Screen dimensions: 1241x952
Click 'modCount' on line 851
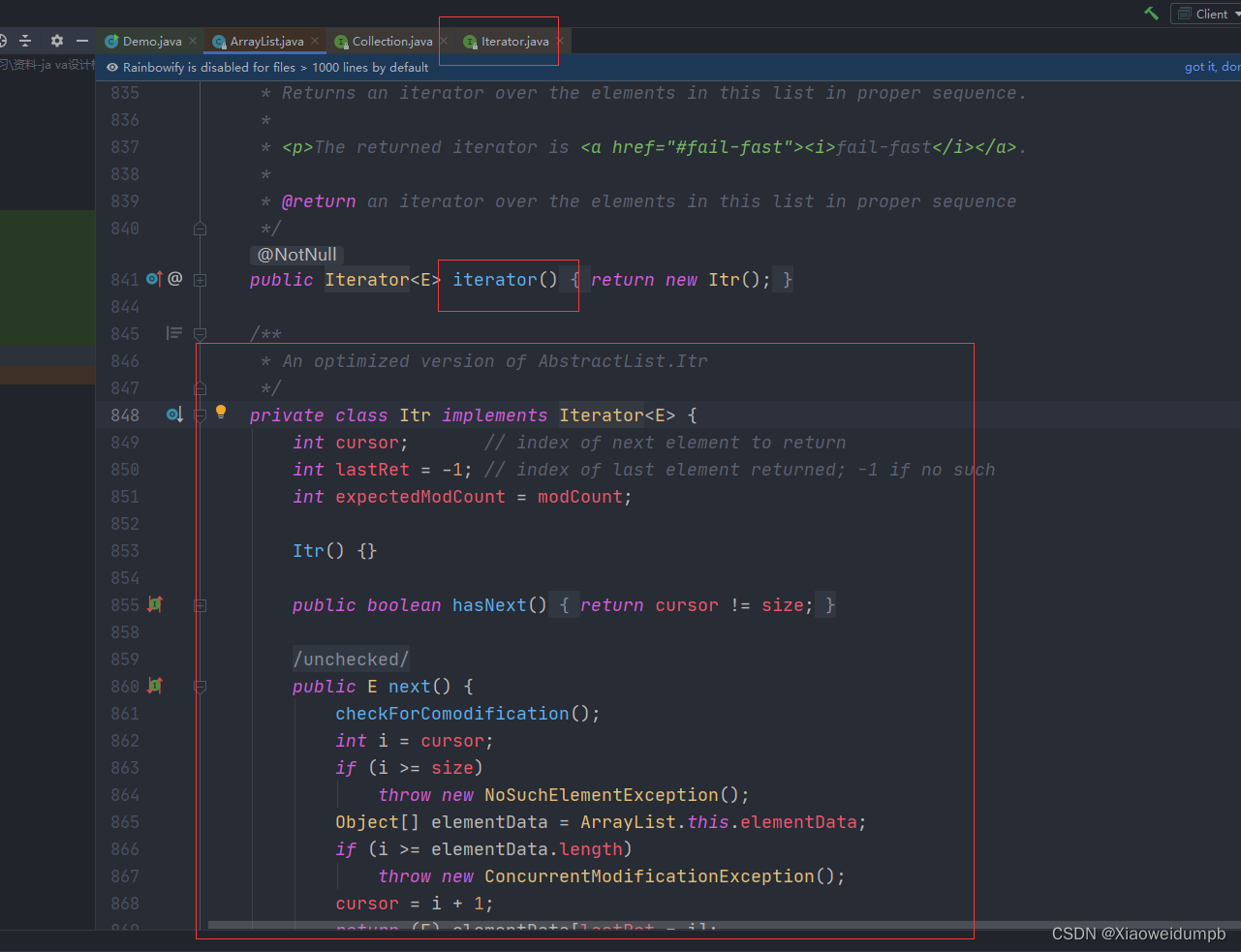[580, 497]
